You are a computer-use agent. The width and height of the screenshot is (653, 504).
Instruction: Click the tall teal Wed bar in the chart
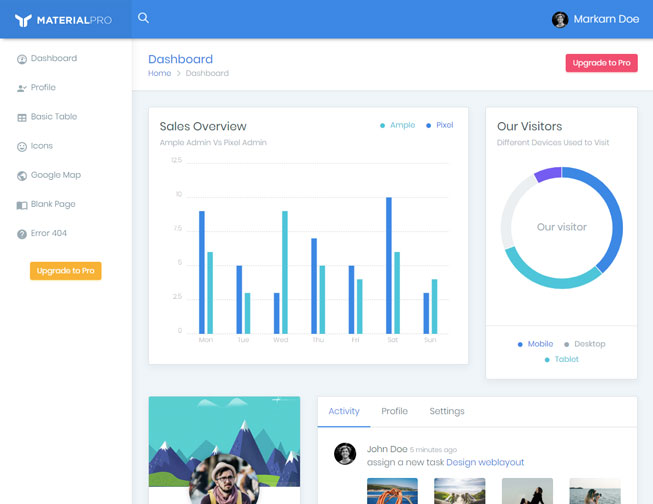coord(285,272)
